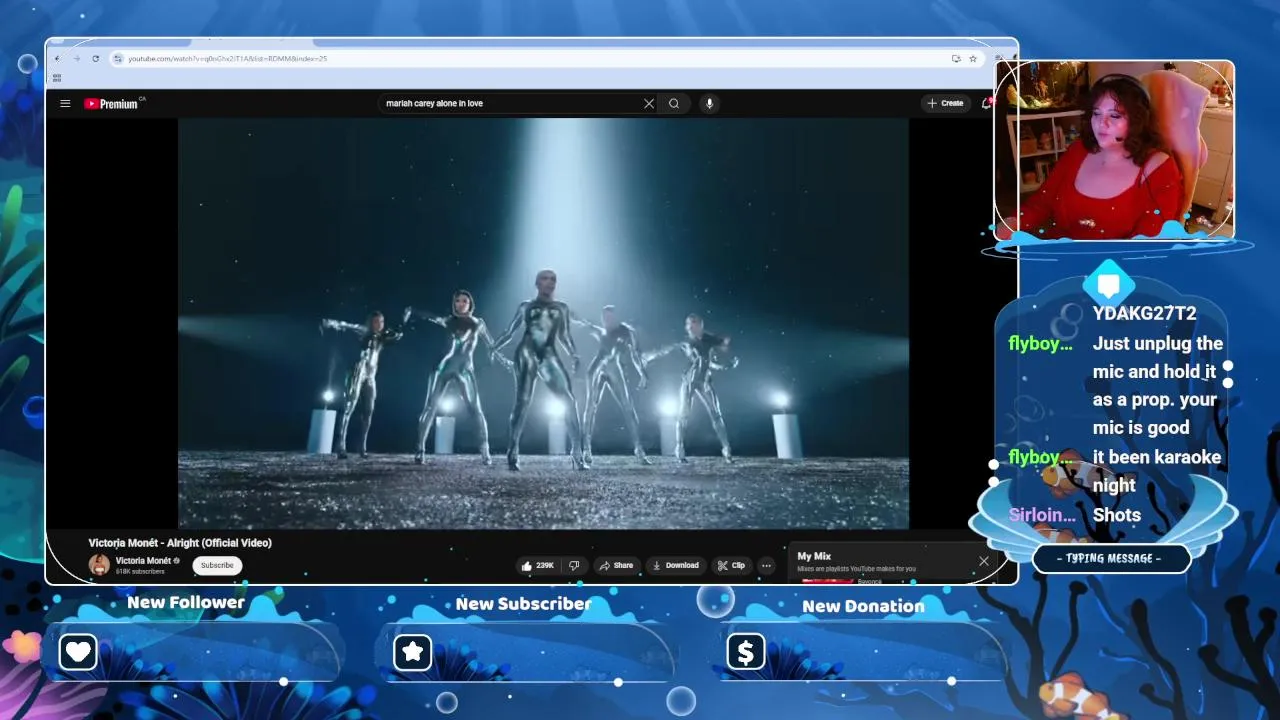This screenshot has width=1280, height=720.
Task: Click chat message 'Just unplug the mic'
Action: tap(1157, 385)
